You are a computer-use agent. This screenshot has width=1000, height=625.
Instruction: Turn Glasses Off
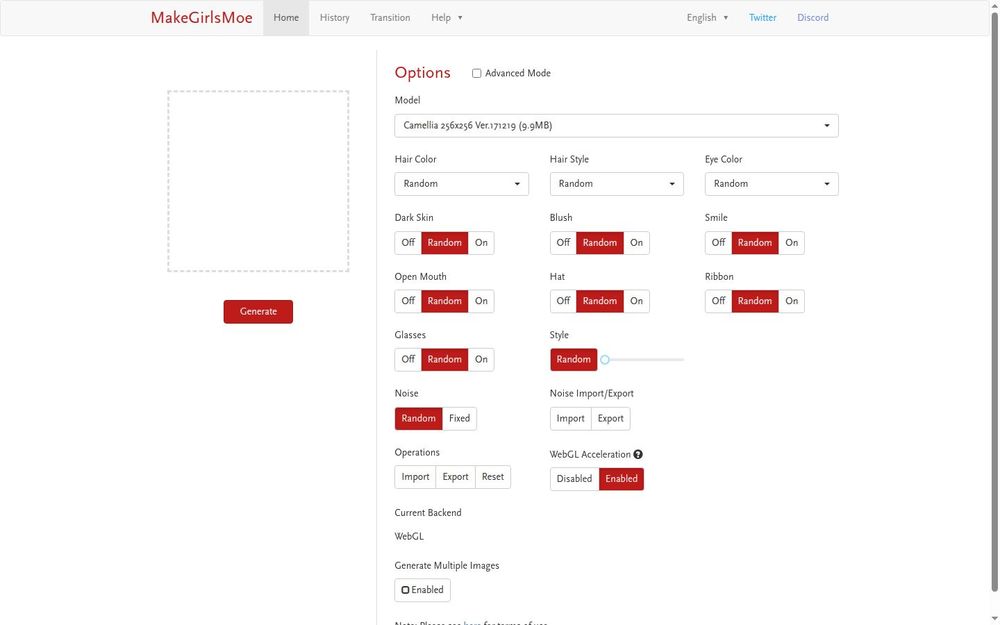[408, 359]
